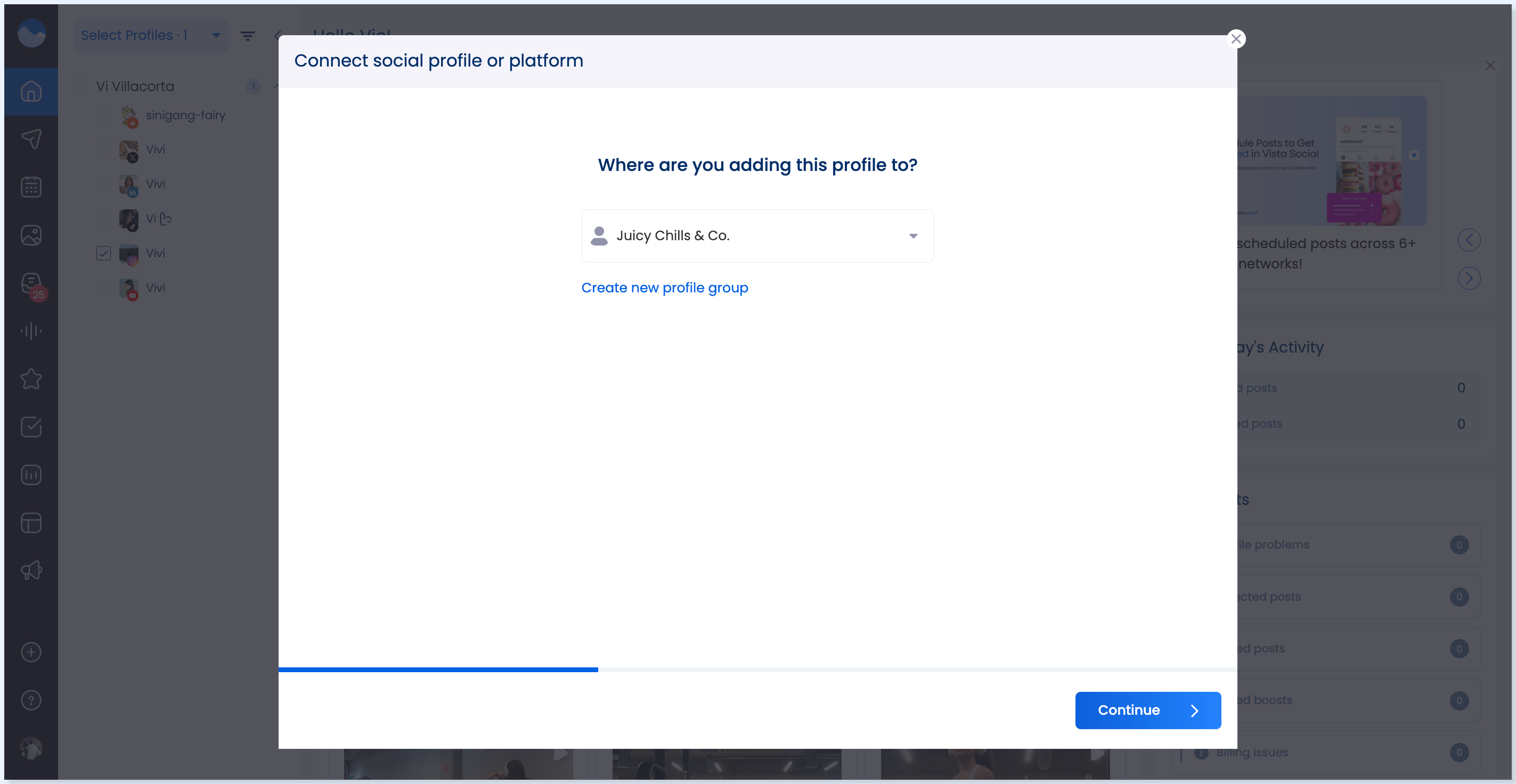Check the Vivi YouTube profile checkbox
The height and width of the screenshot is (784, 1516).
click(x=103, y=288)
